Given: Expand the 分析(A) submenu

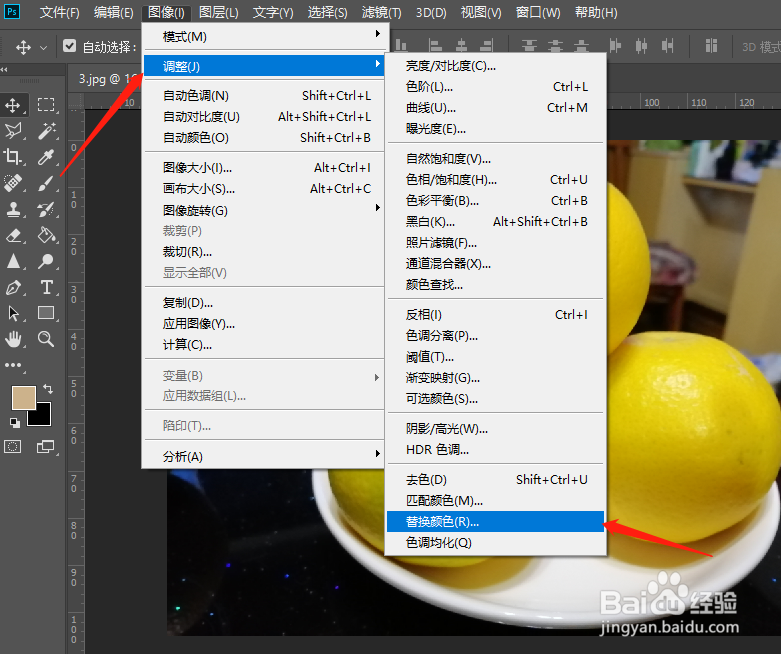Looking at the screenshot, I should point(264,456).
